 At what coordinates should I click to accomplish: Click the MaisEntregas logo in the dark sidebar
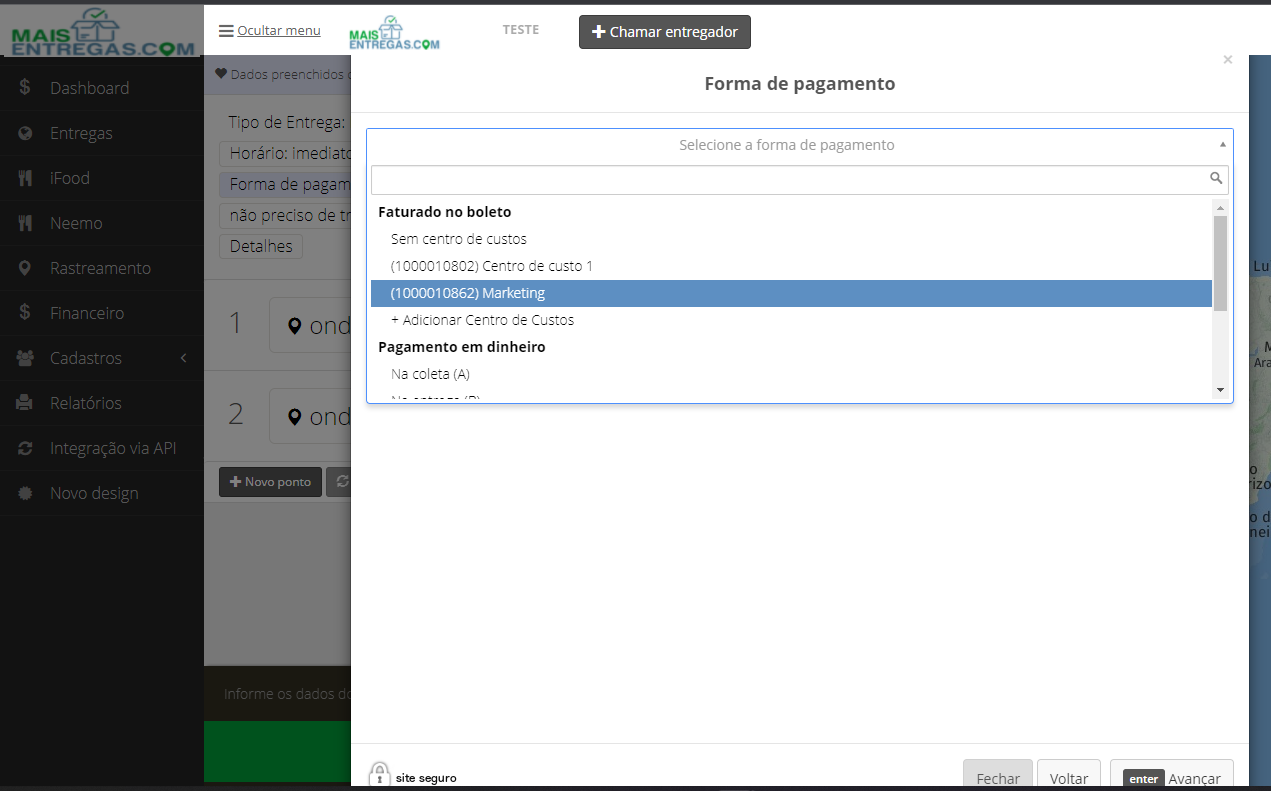(102, 32)
